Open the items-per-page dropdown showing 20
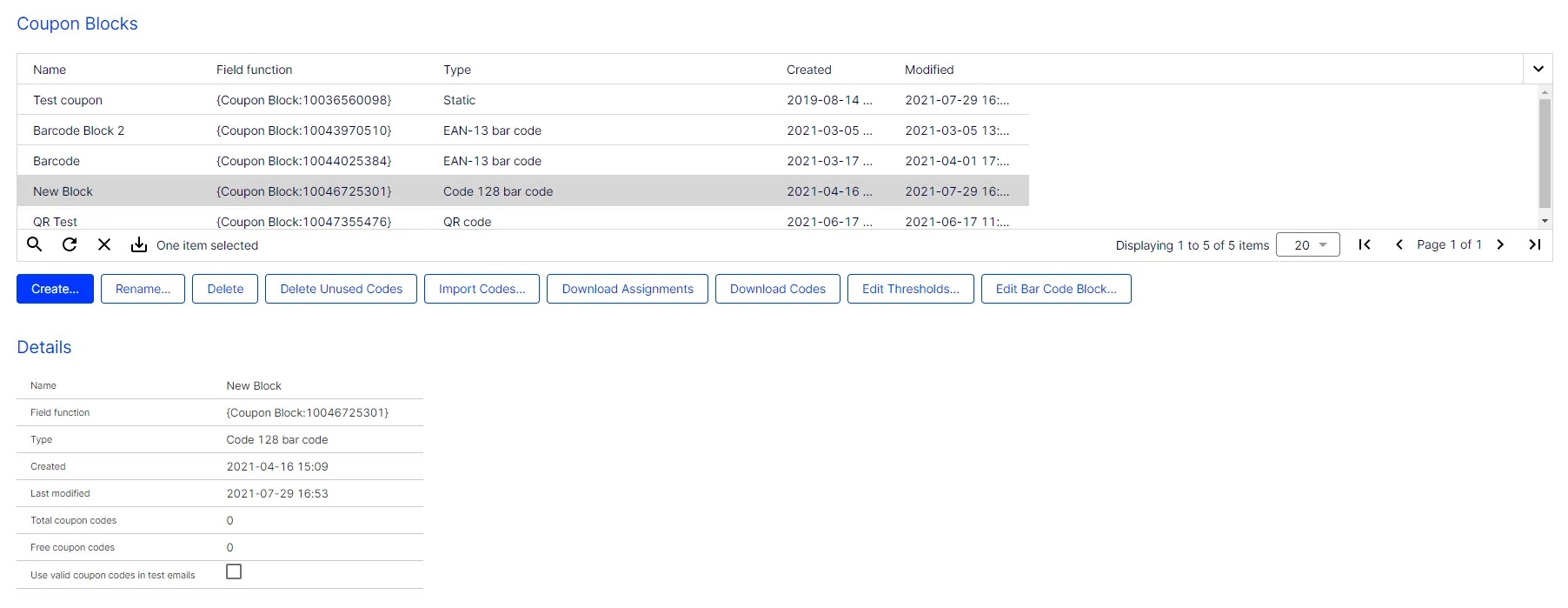The height and width of the screenshot is (608, 1568). click(1307, 244)
